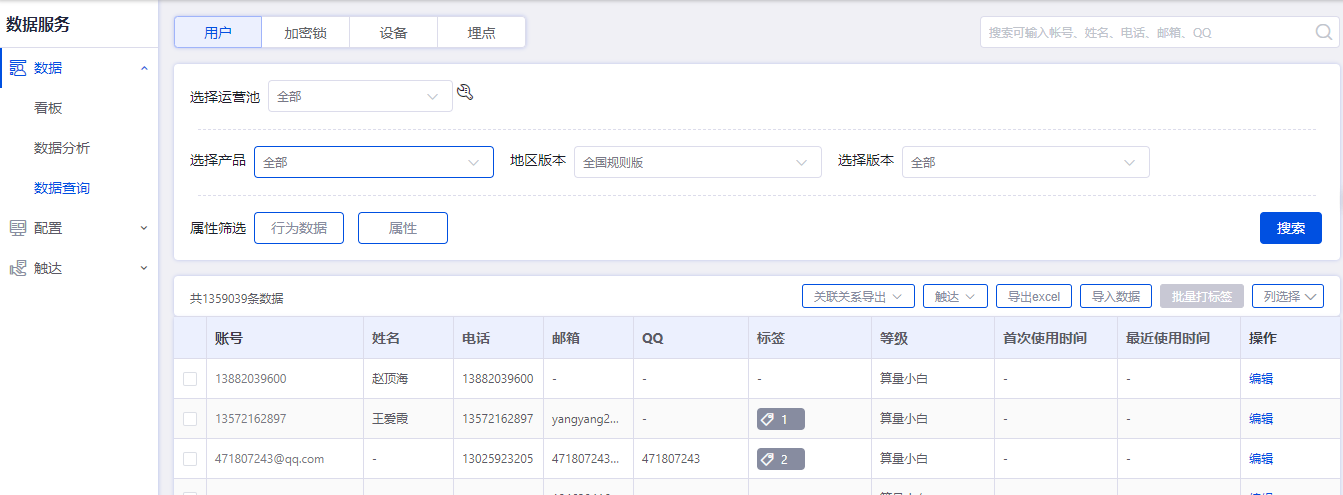Select checkbox for account 13882039600
The height and width of the screenshot is (495, 1343).
(x=190, y=379)
